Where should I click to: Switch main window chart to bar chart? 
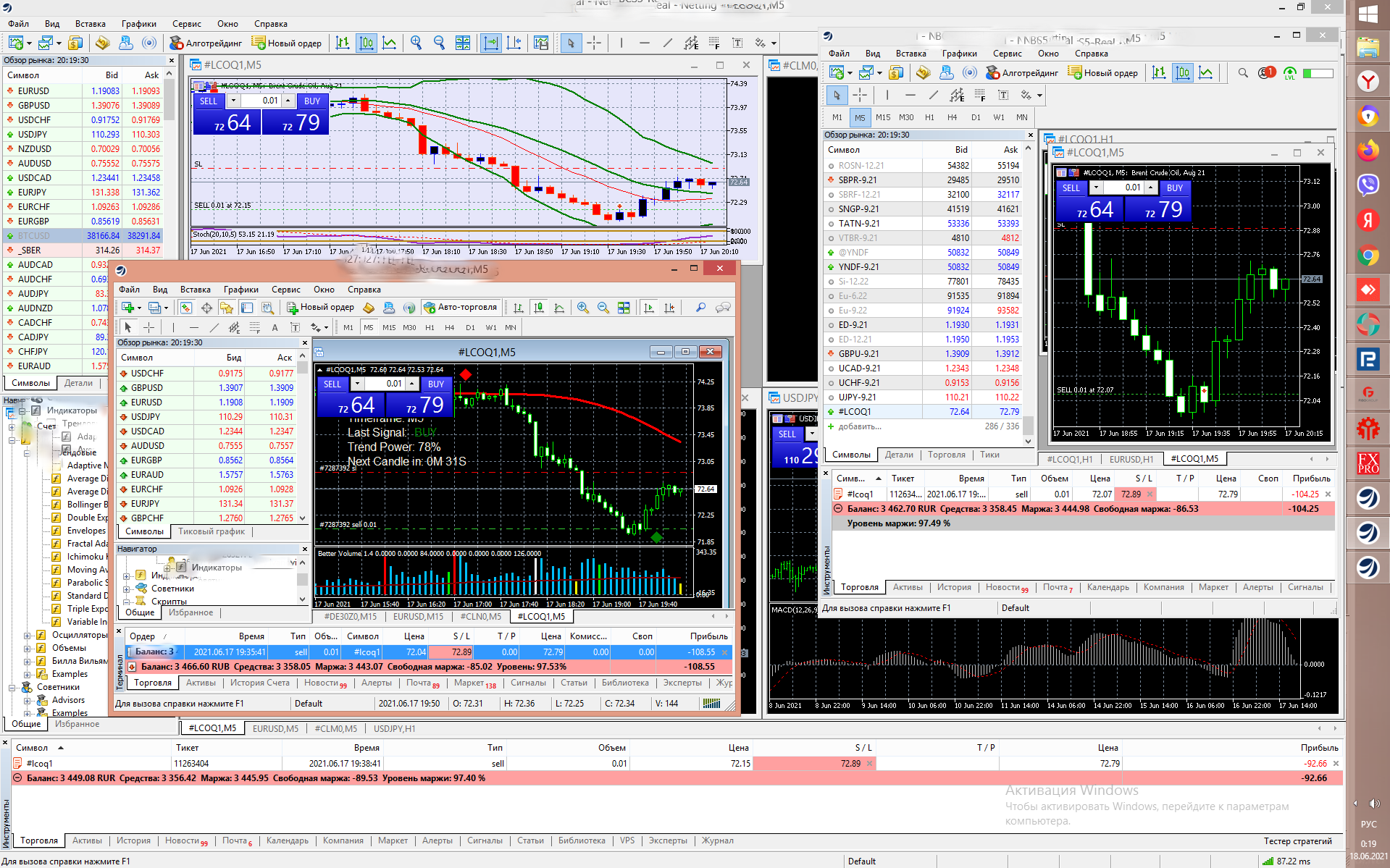pos(343,43)
